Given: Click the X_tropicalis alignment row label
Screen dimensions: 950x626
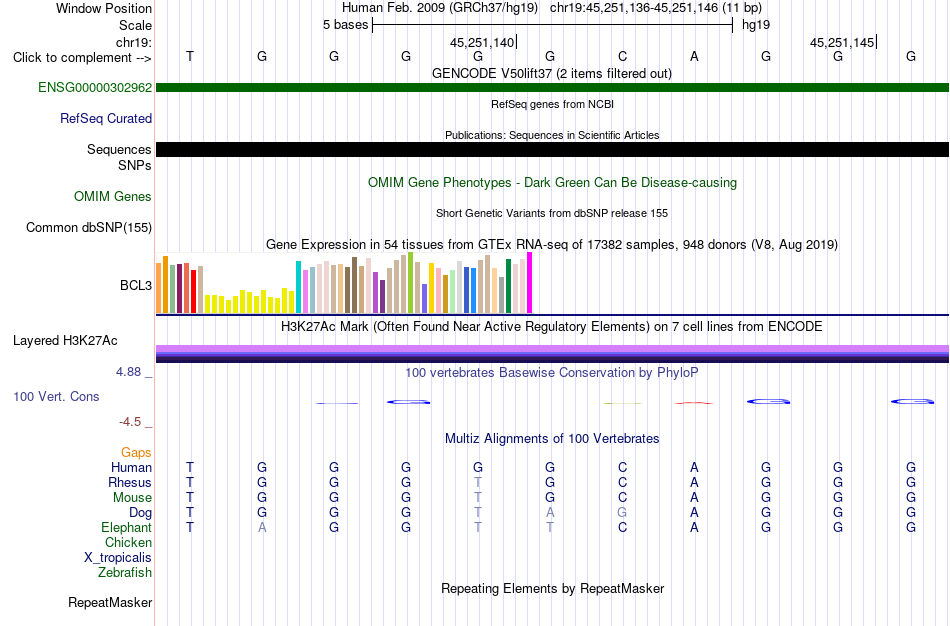Looking at the screenshot, I should (x=118, y=558).
